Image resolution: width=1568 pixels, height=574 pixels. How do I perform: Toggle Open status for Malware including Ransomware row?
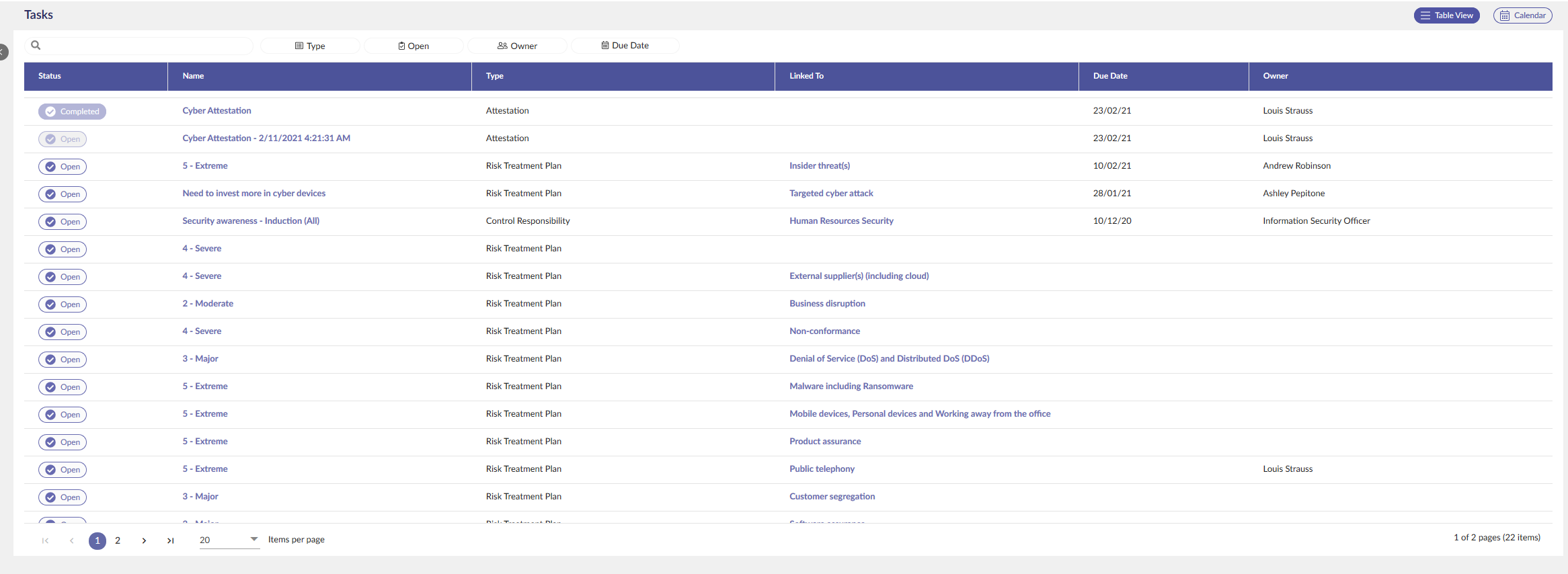(63, 387)
